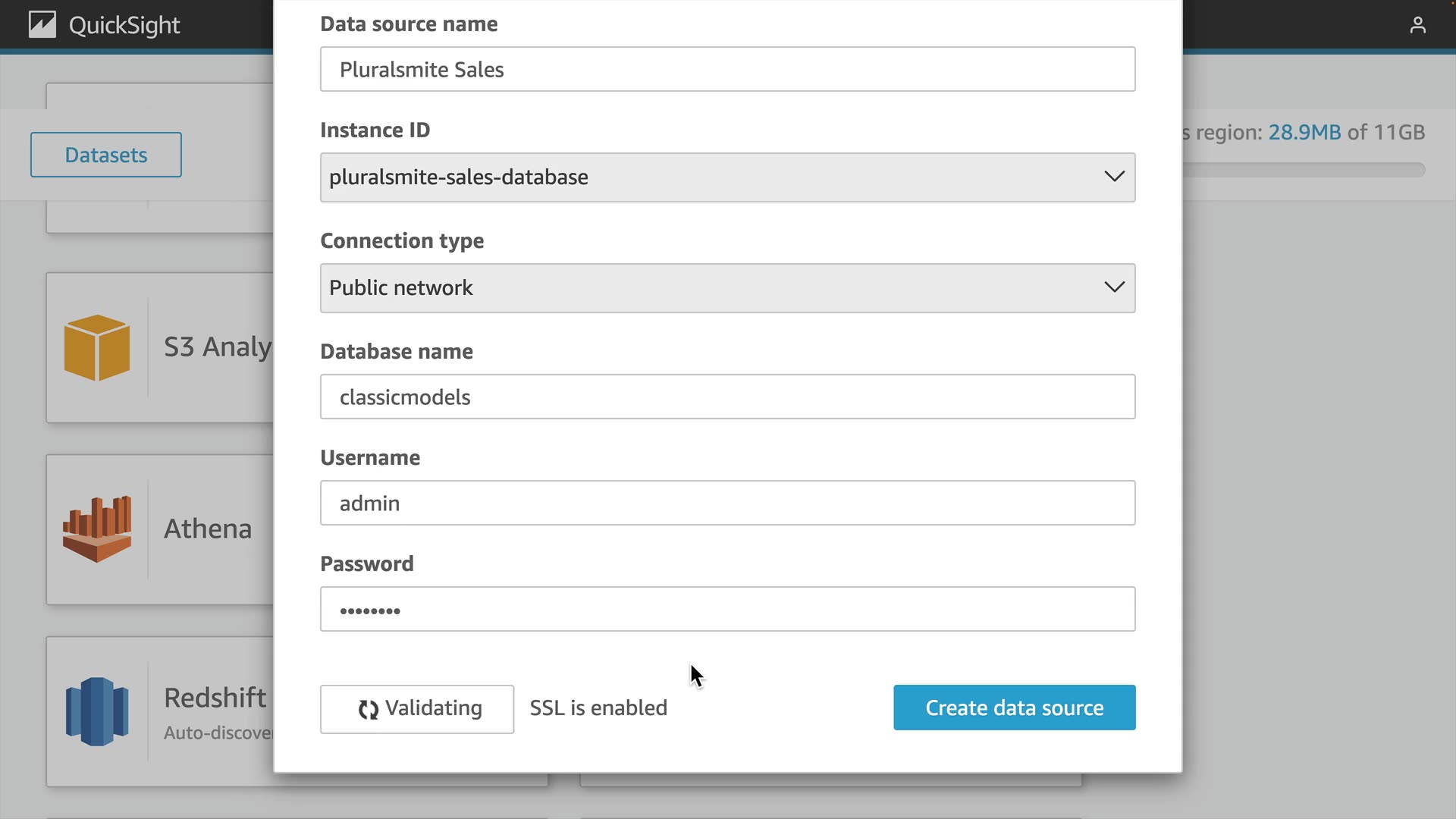Open the user account profile icon
The width and height of the screenshot is (1456, 819).
point(1417,25)
